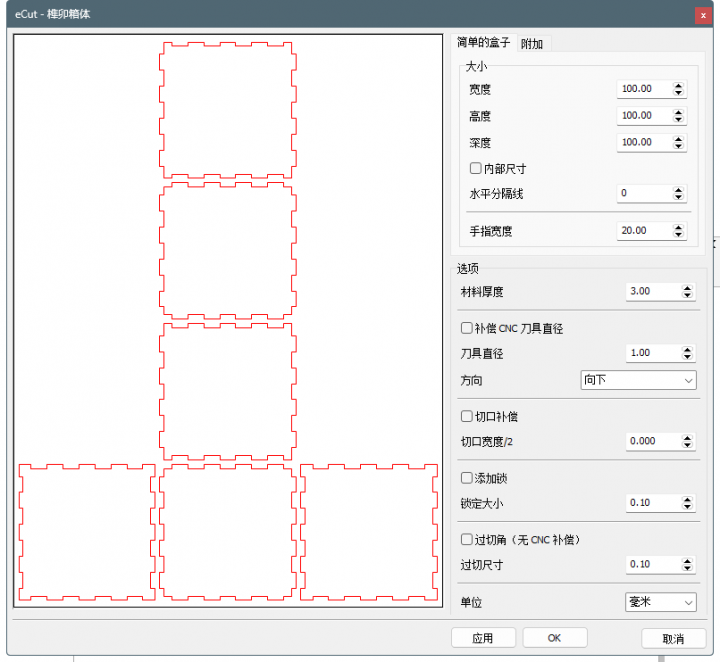
Task: Close the eCut dialog window
Action: [x=702, y=15]
